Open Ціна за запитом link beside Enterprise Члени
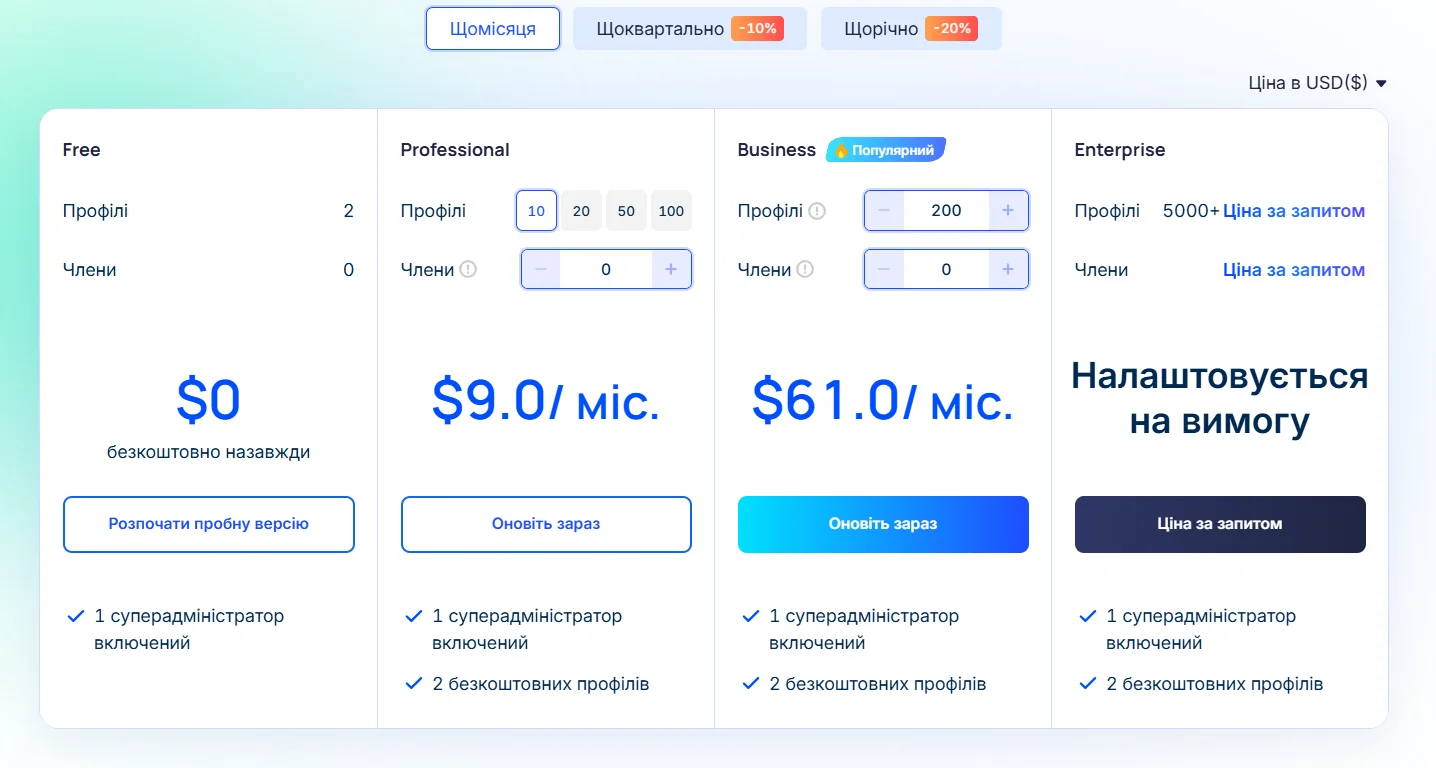 [x=1294, y=269]
